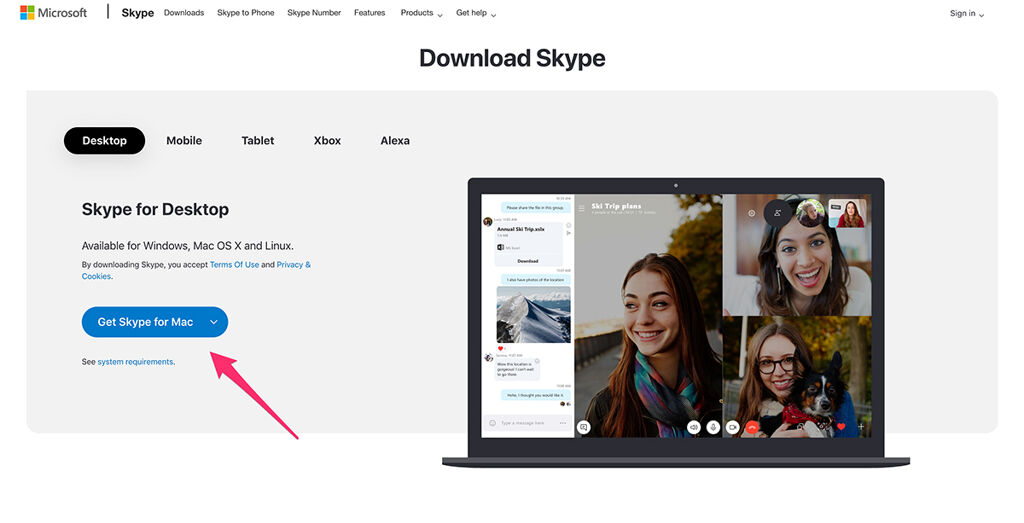Click the red end-call icon in illustration
The image size is (1024, 523).
752,427
